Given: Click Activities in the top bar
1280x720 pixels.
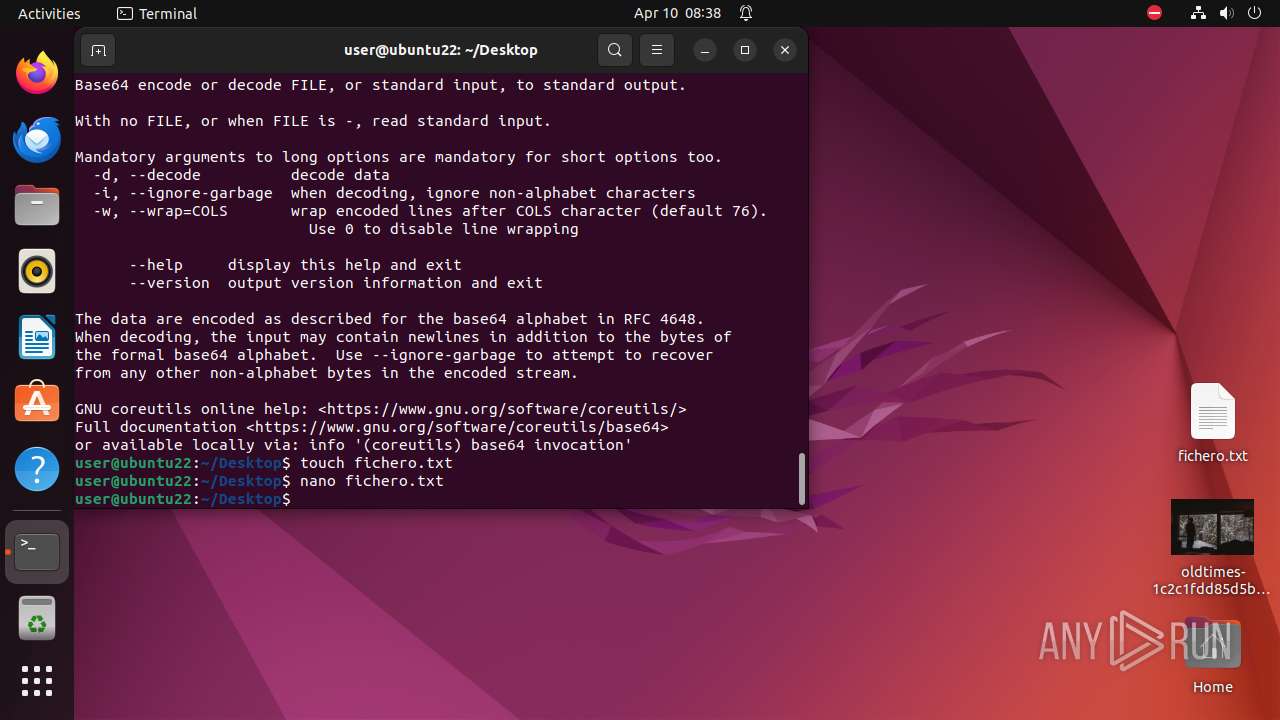Looking at the screenshot, I should [49, 13].
